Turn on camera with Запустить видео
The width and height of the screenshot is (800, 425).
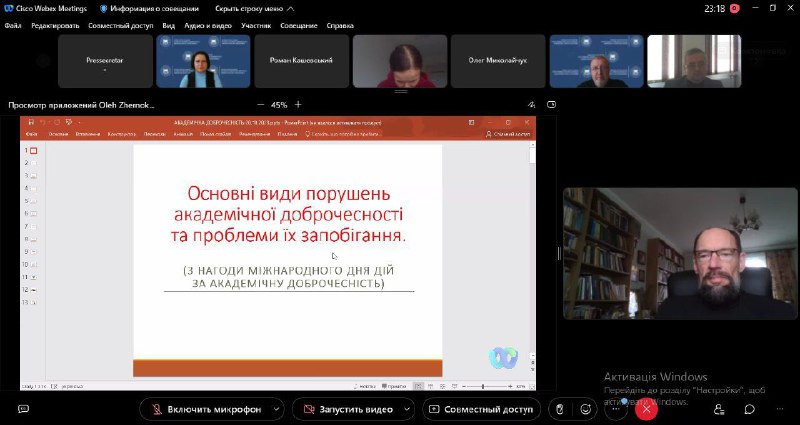348,409
